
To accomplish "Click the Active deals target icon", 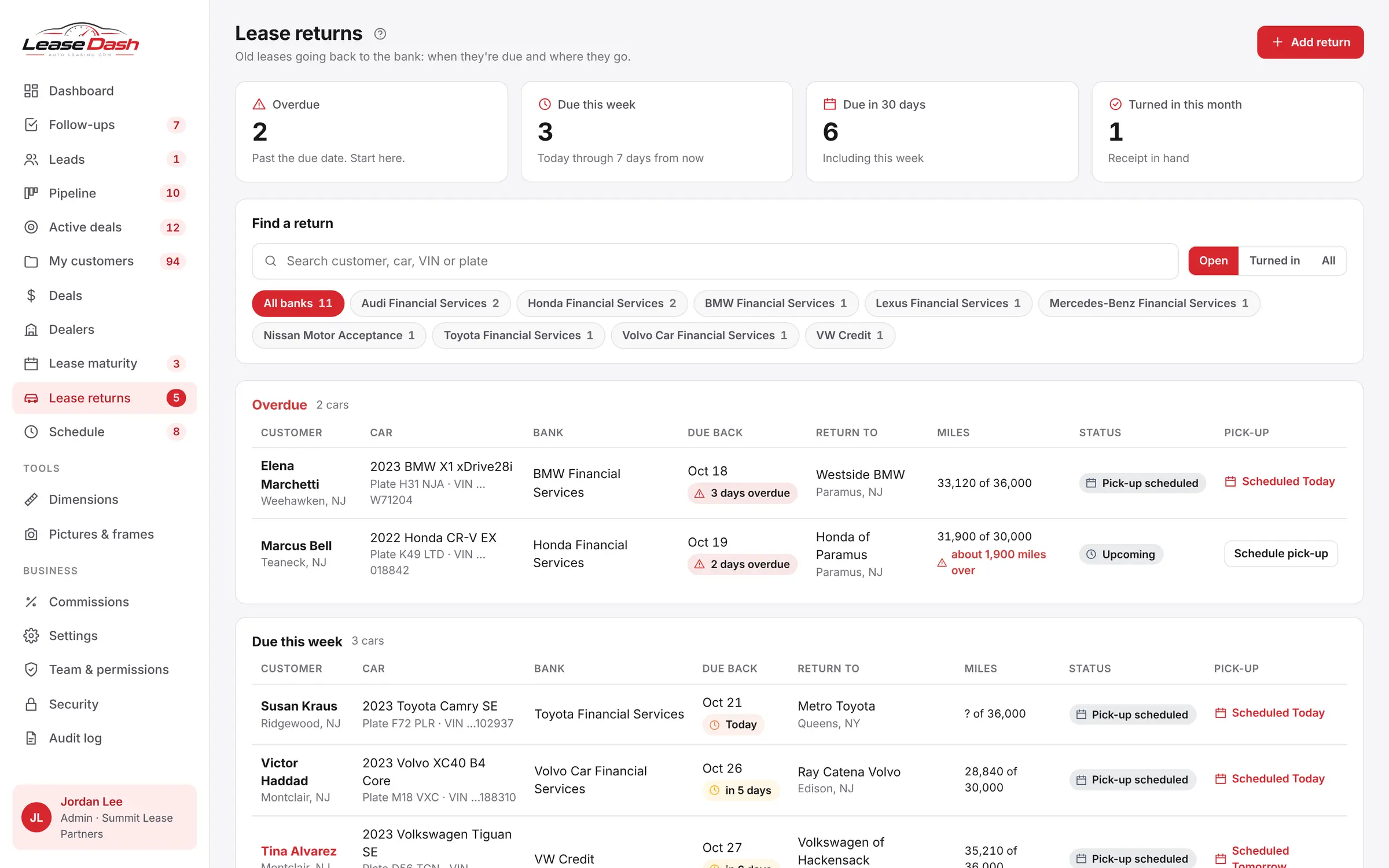I will [x=31, y=227].
